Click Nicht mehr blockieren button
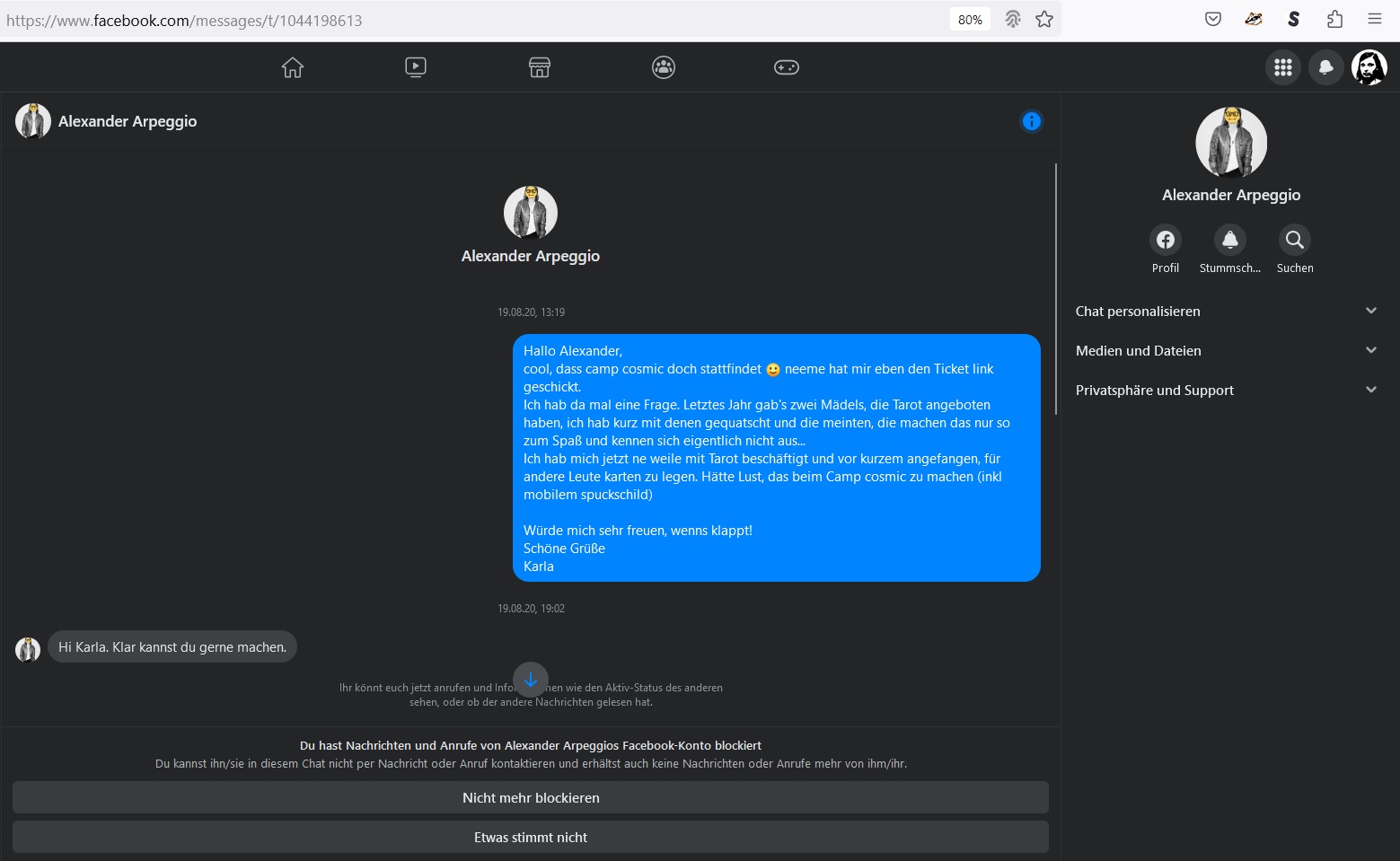The height and width of the screenshot is (861, 1400). point(531,798)
